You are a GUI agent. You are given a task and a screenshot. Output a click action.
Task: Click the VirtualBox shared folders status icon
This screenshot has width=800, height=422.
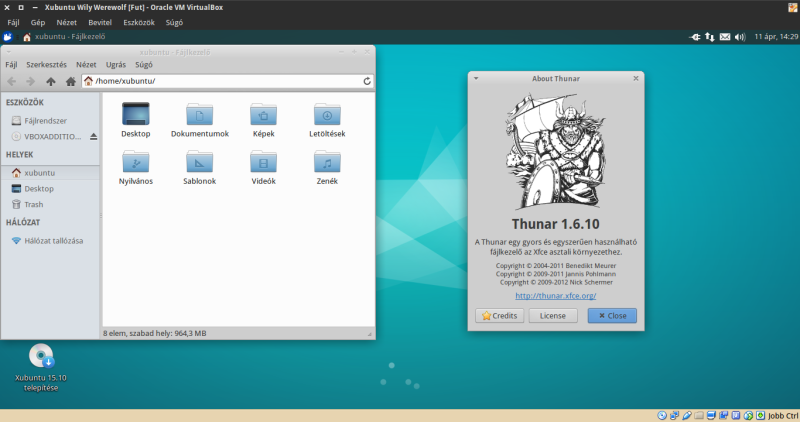699,415
